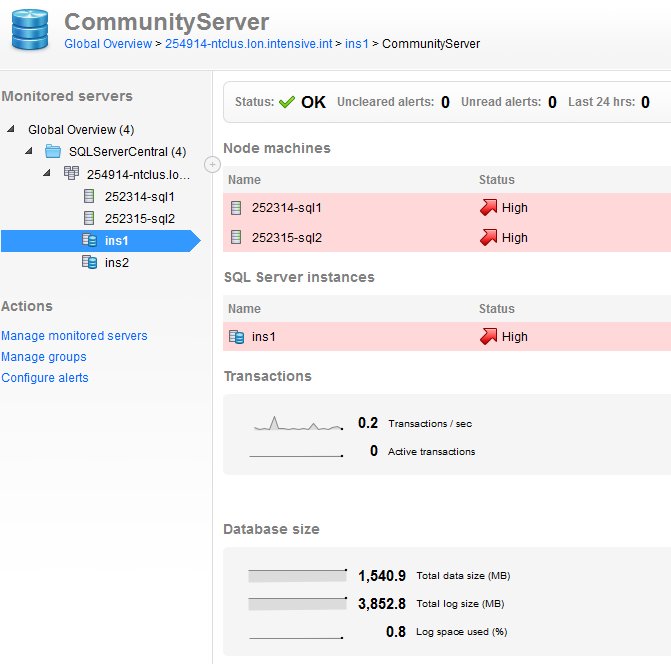Image resolution: width=671 pixels, height=664 pixels.
Task: Click the sidebar collapse handle button
Action: point(211,164)
